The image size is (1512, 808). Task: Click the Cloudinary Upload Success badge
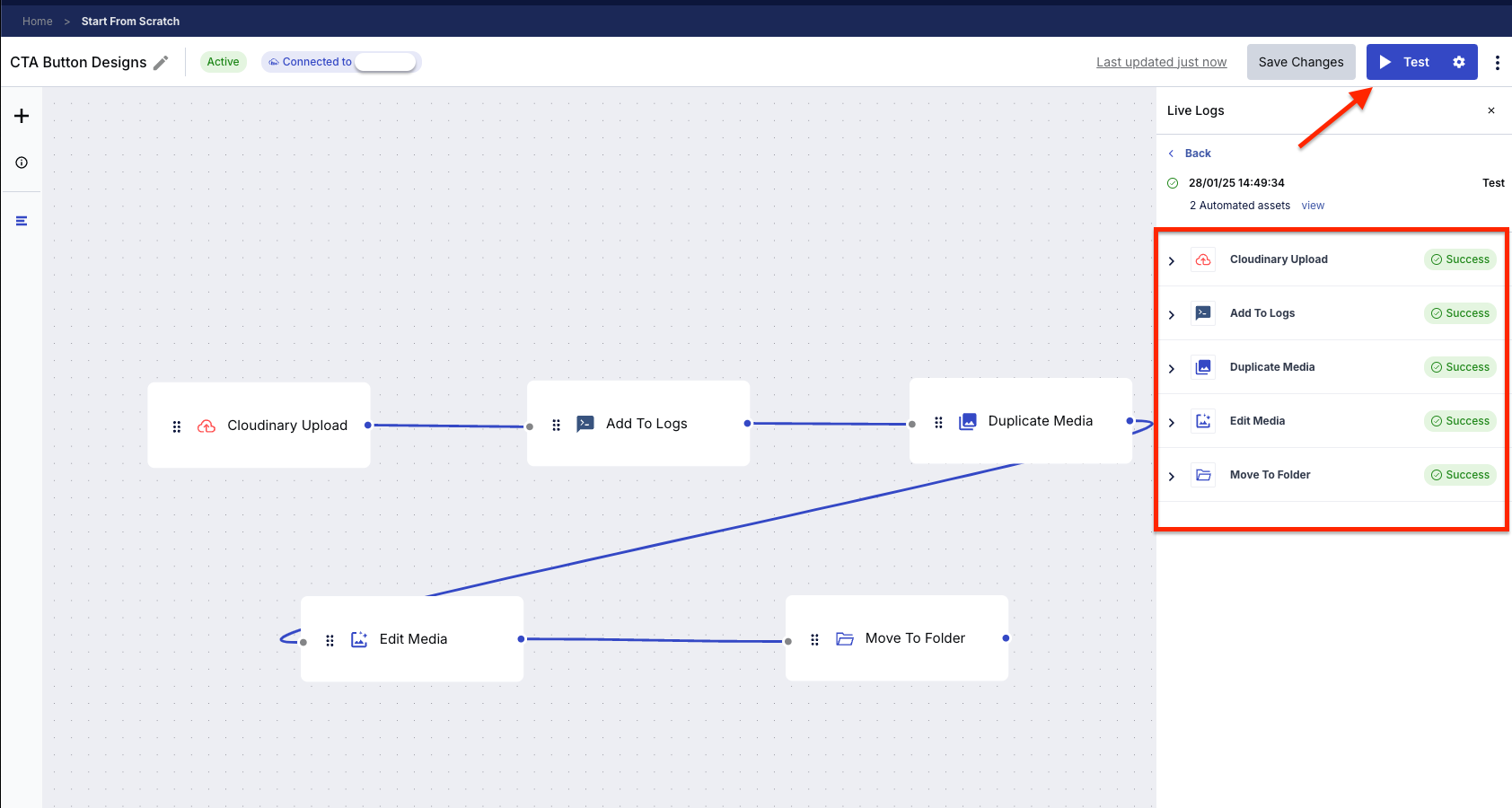tap(1460, 259)
